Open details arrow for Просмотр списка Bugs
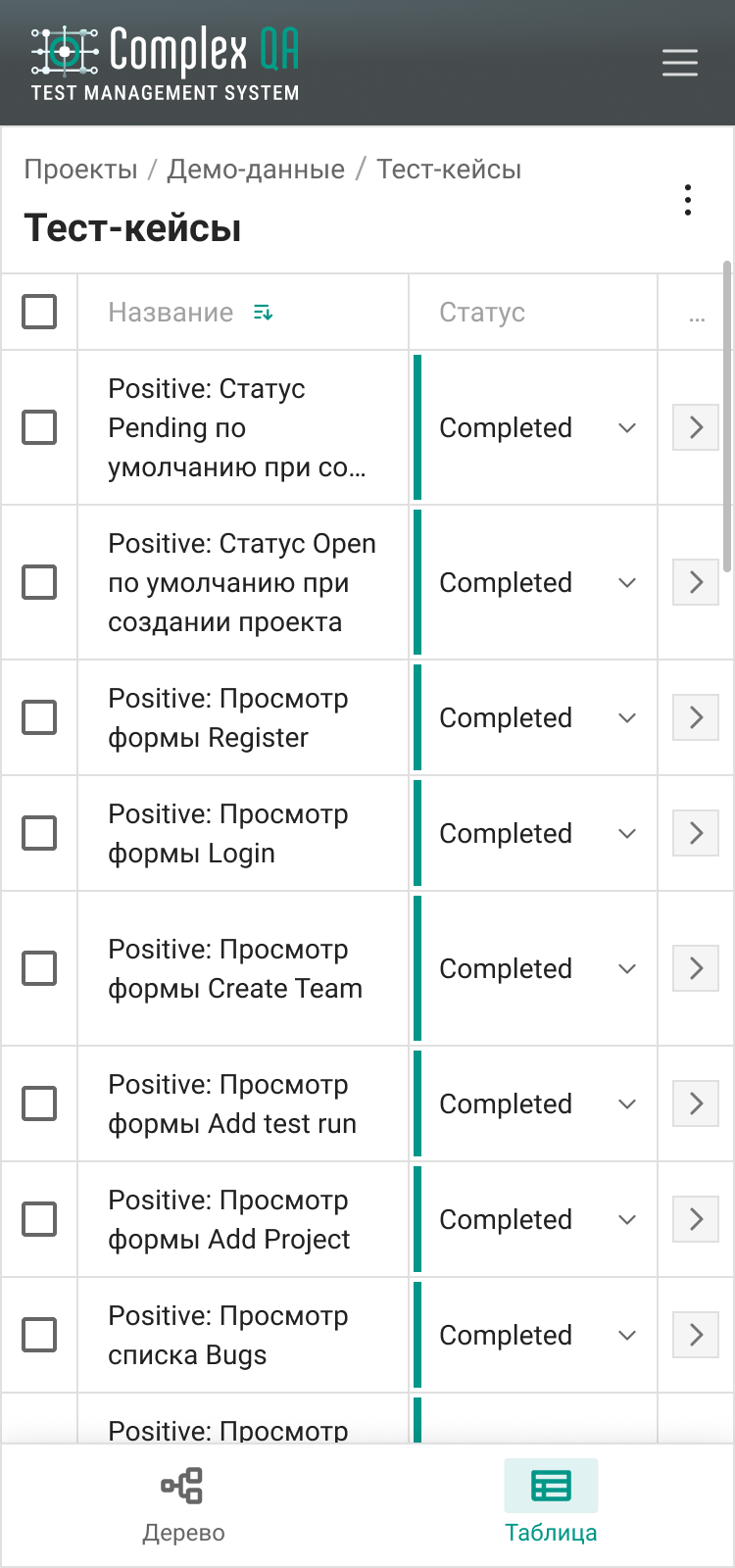The image size is (735, 1568). [696, 1335]
